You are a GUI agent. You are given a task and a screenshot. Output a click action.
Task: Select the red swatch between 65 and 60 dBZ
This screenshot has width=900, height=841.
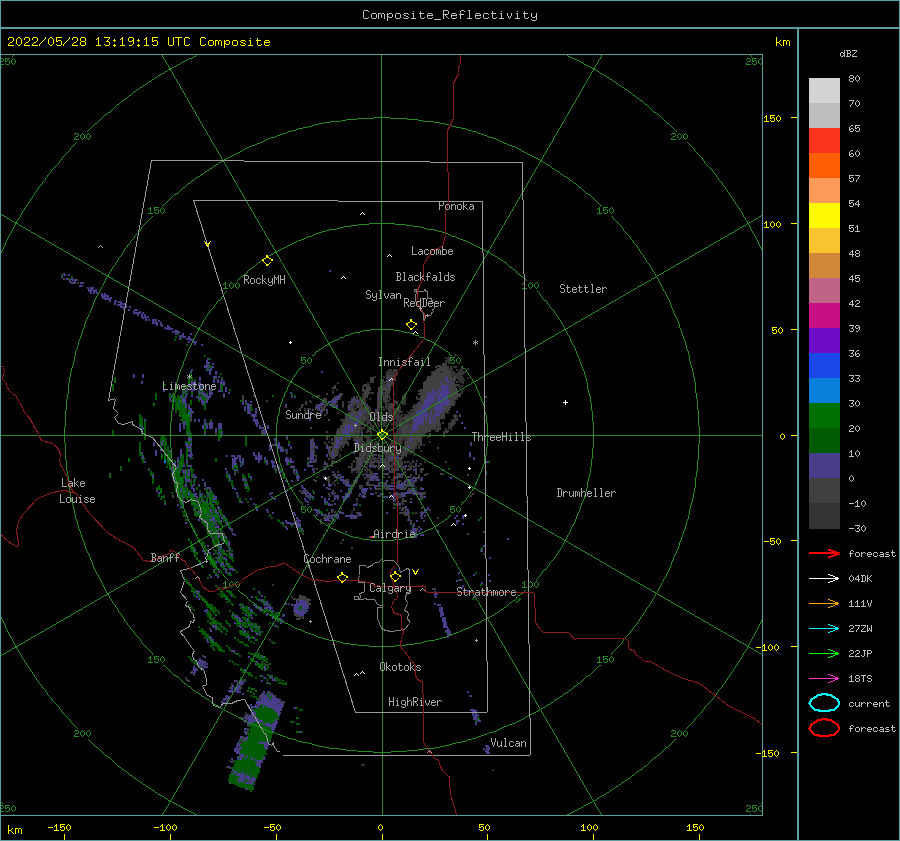pos(824,141)
